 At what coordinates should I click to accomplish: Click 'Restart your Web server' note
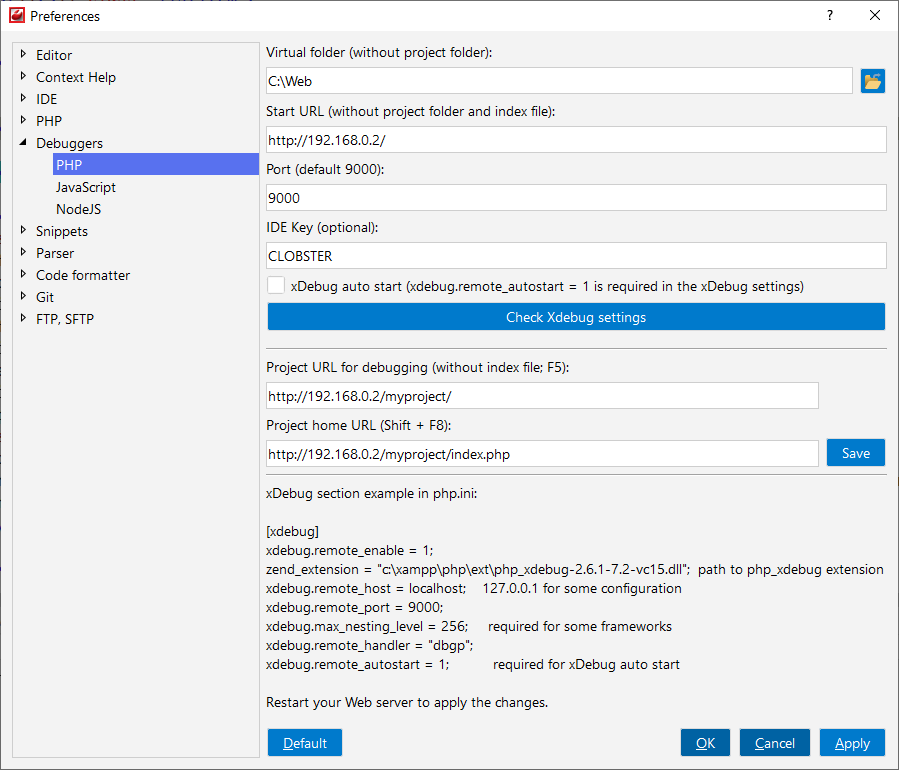click(x=406, y=702)
